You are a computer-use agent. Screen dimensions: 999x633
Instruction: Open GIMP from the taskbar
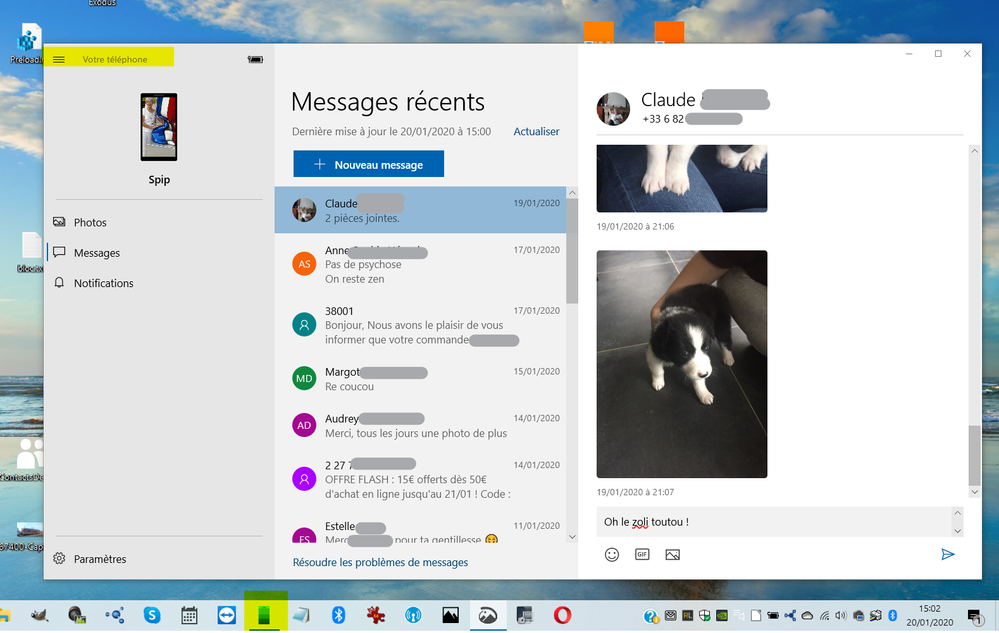pyautogui.click(x=40, y=615)
